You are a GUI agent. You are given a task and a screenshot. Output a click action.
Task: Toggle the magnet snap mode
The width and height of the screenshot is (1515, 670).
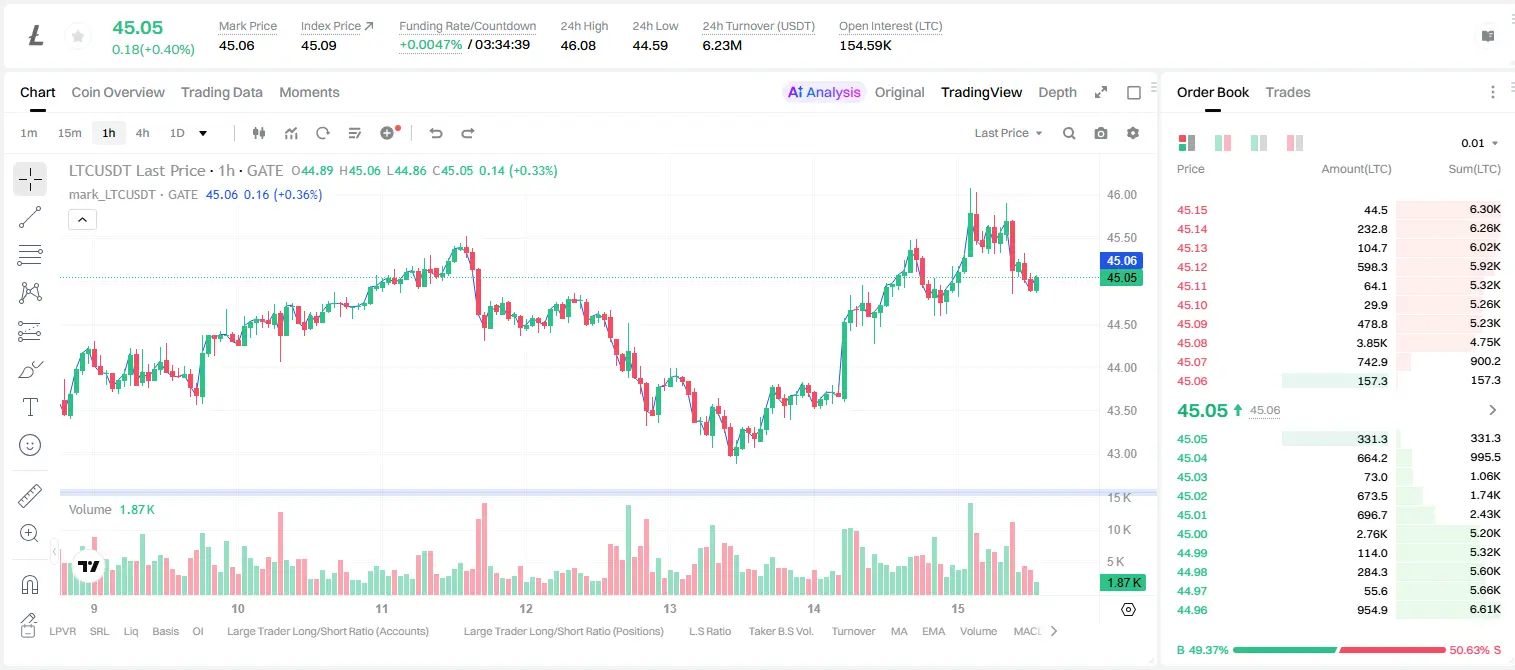(x=30, y=585)
